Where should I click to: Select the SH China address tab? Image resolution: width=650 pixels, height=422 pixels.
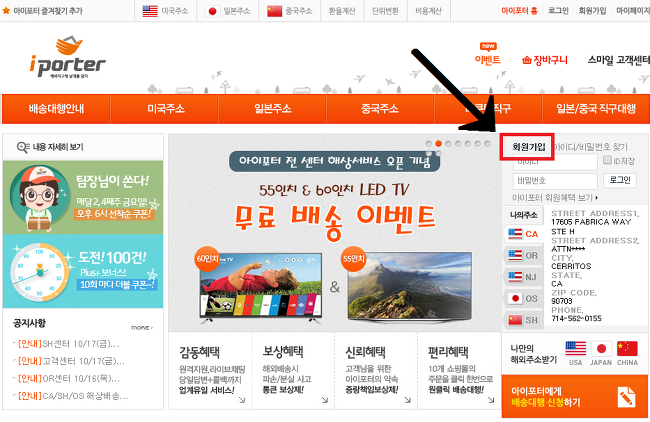coord(524,320)
